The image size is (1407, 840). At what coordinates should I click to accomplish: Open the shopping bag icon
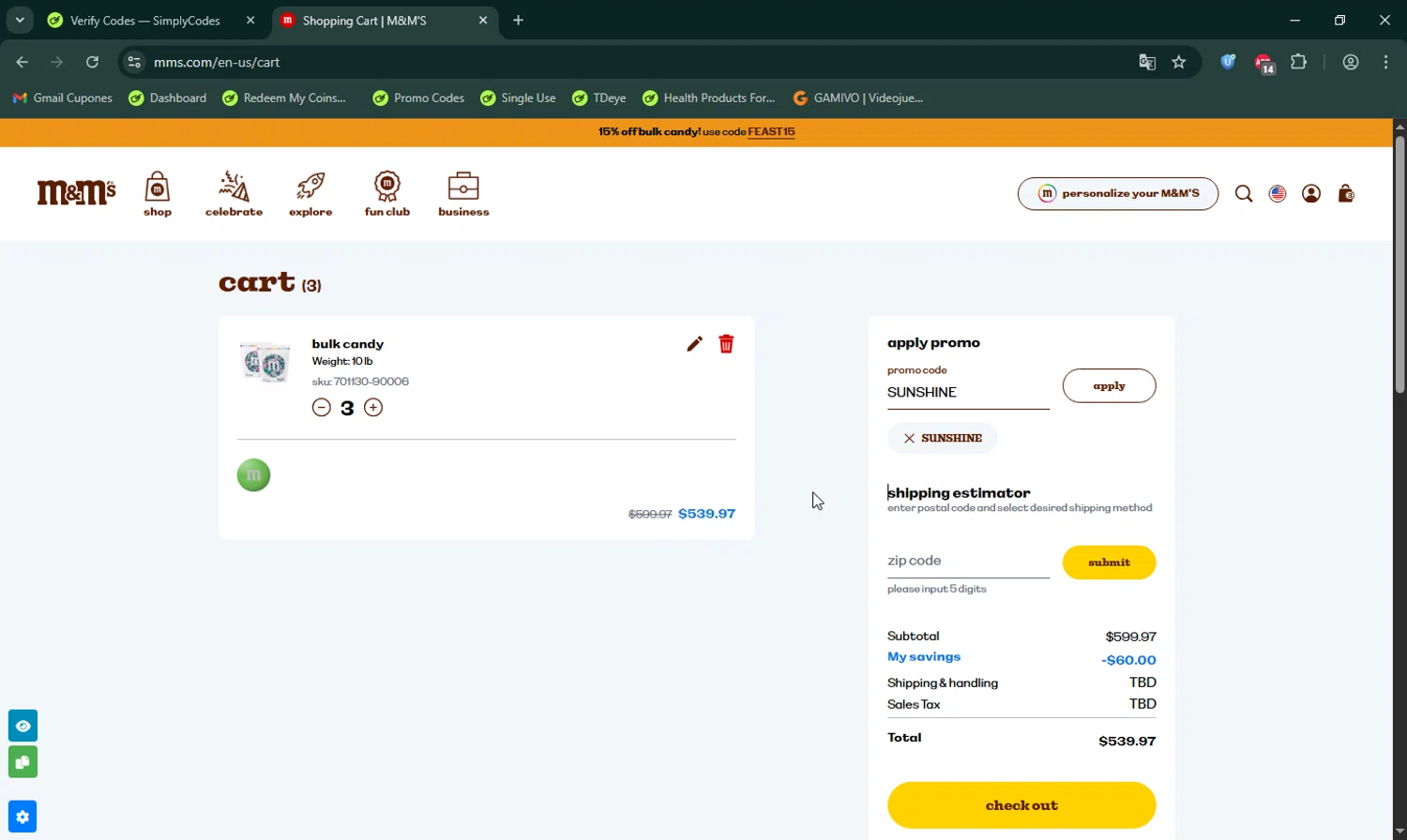coord(1346,194)
